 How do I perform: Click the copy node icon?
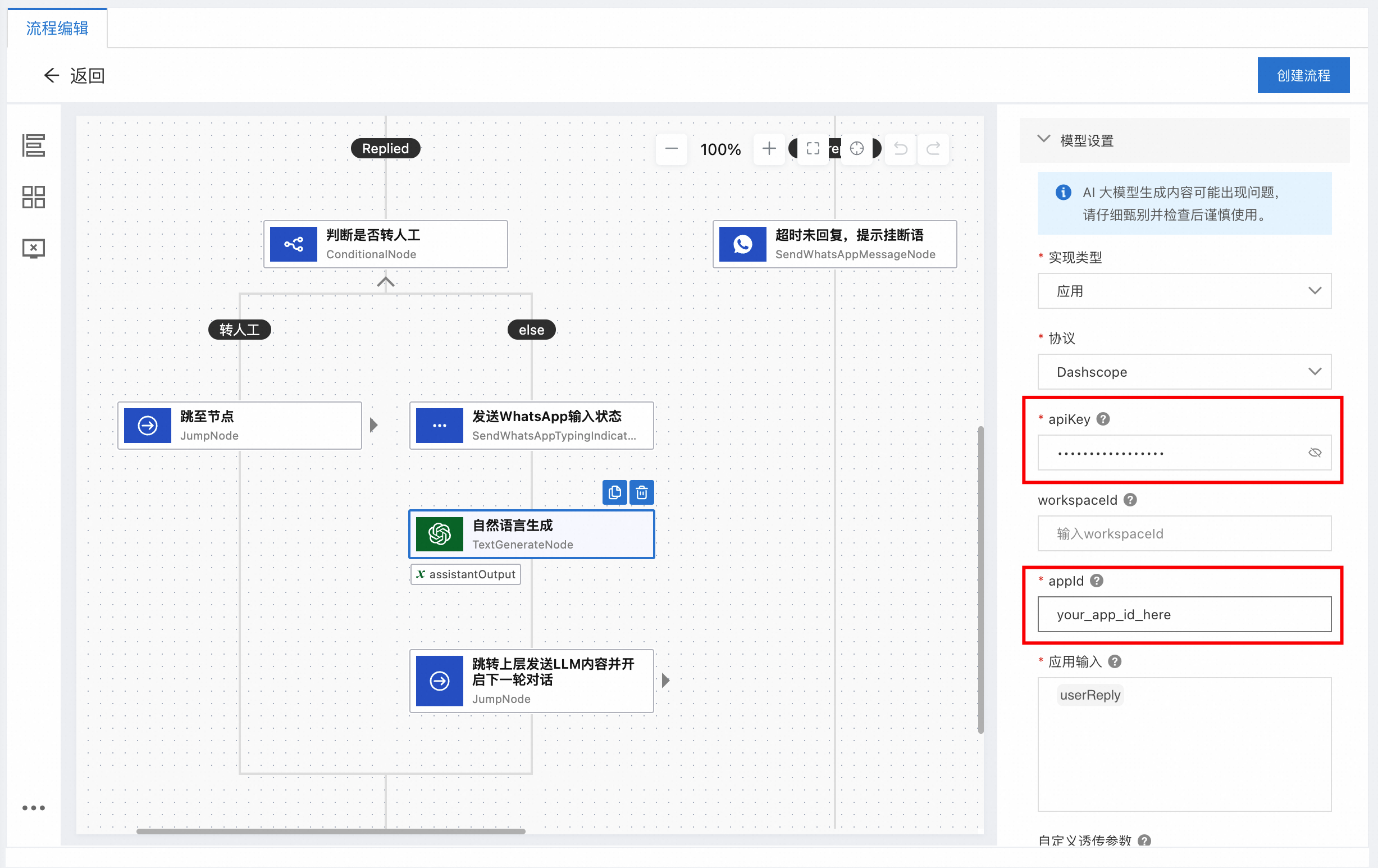click(x=615, y=492)
